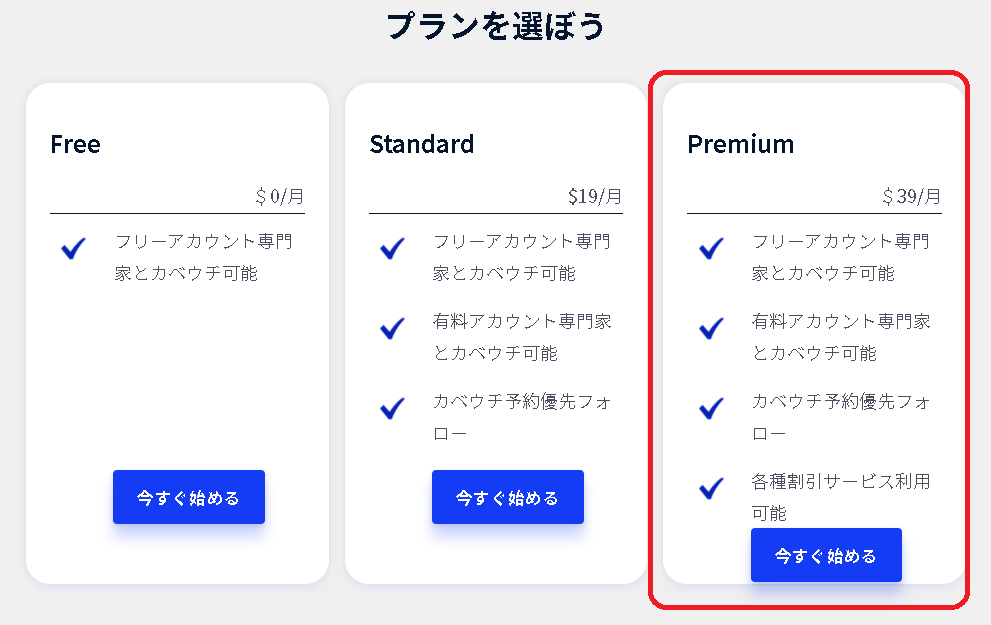Click Standard's checkmark beside カベウチ予約優先フォロー

[393, 408]
